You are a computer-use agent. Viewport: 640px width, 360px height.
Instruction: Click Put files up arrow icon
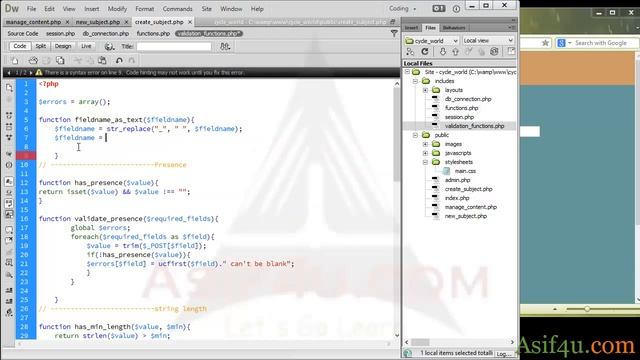pyautogui.click(x=456, y=51)
